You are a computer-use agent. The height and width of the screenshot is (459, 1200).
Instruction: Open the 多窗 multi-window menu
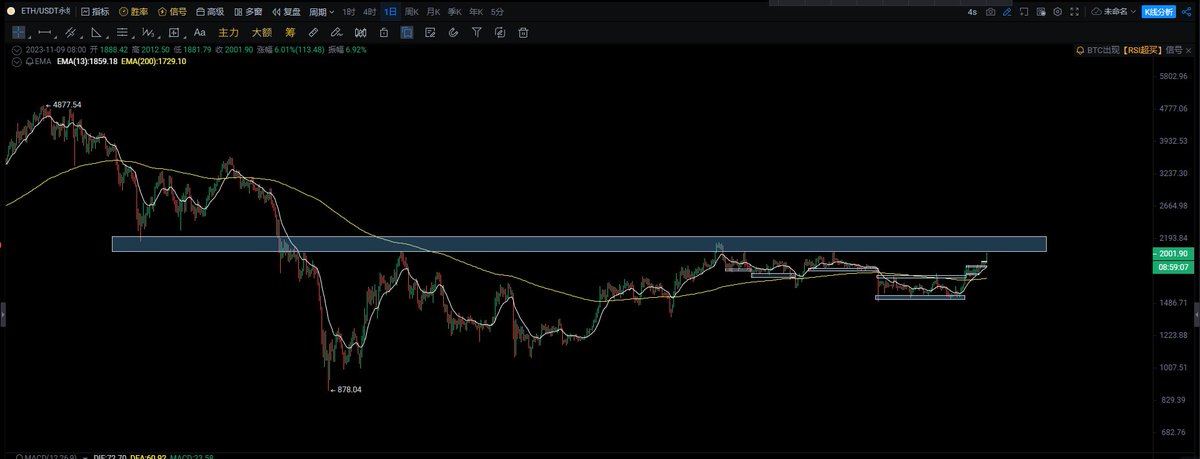click(x=249, y=11)
